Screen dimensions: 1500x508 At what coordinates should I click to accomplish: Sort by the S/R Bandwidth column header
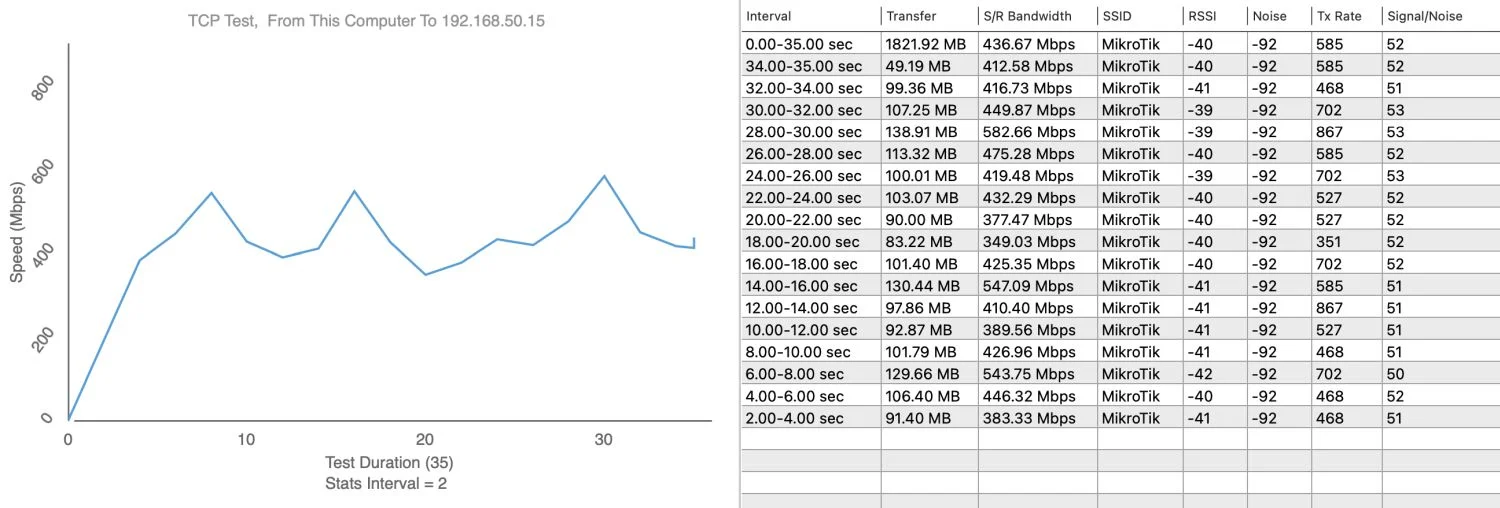tap(1026, 16)
